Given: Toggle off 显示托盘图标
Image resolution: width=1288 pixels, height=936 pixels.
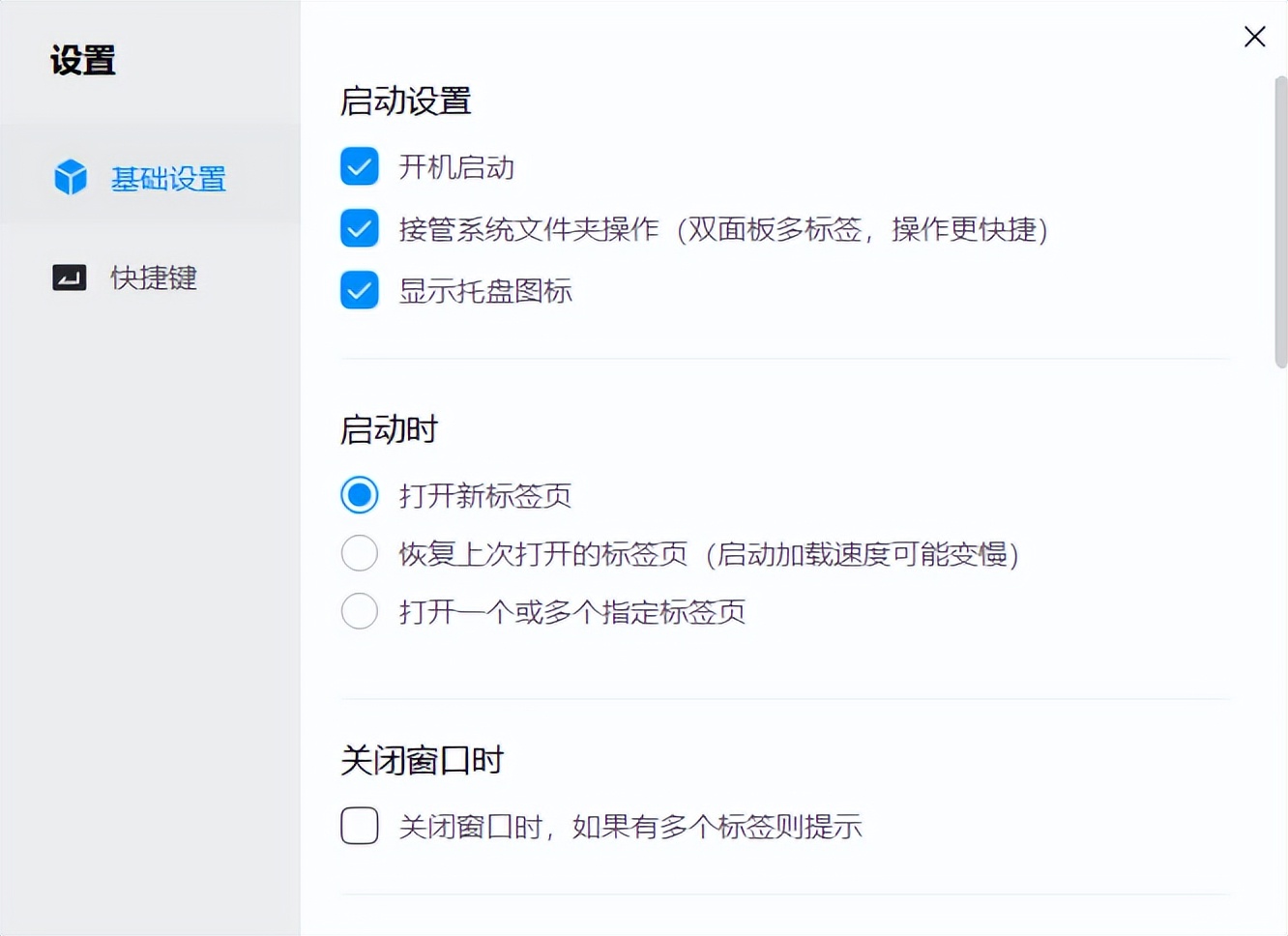Looking at the screenshot, I should [359, 290].
